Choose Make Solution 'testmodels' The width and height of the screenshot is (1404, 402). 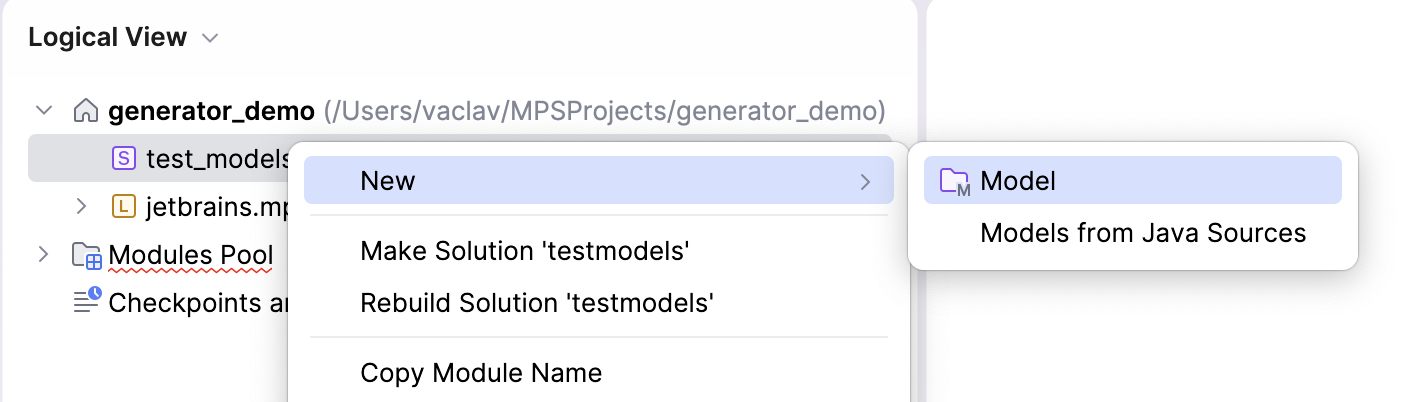coord(525,252)
